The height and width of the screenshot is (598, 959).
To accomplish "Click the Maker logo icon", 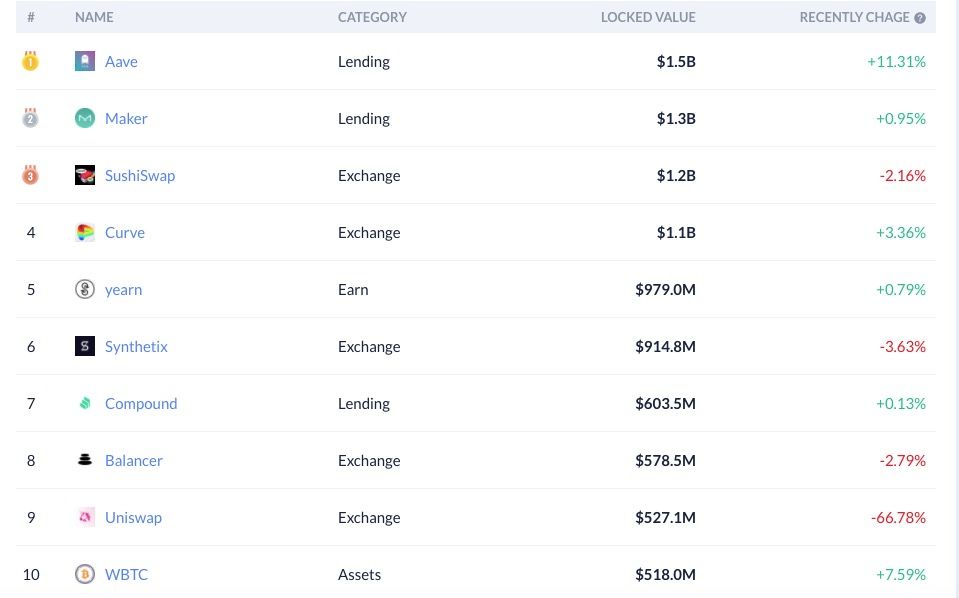I will pos(85,118).
